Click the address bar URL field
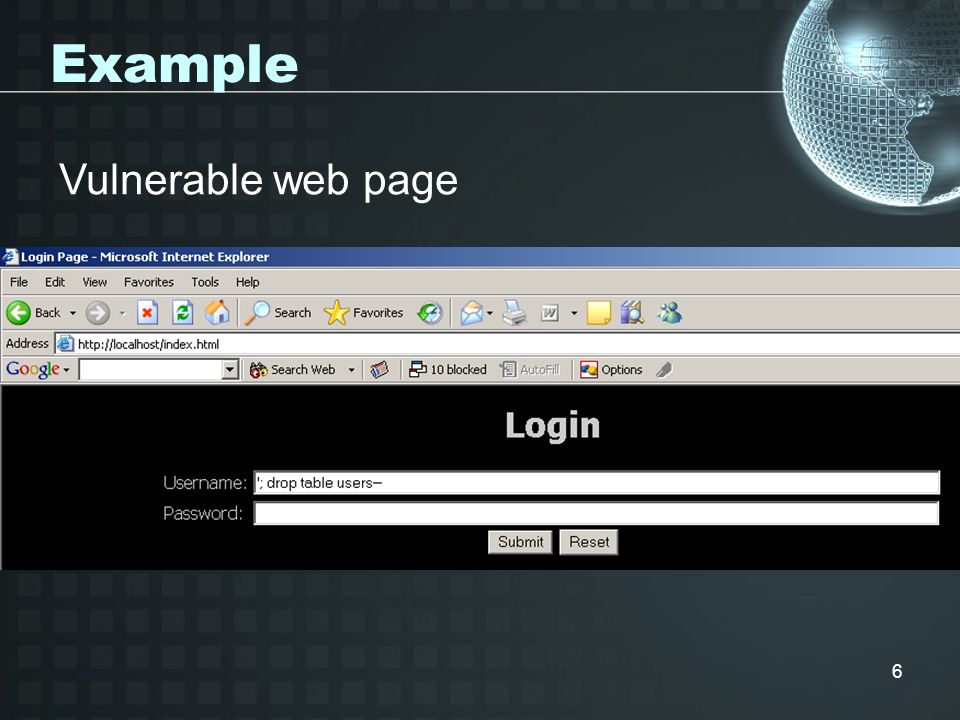The height and width of the screenshot is (720, 960). pyautogui.click(x=507, y=344)
